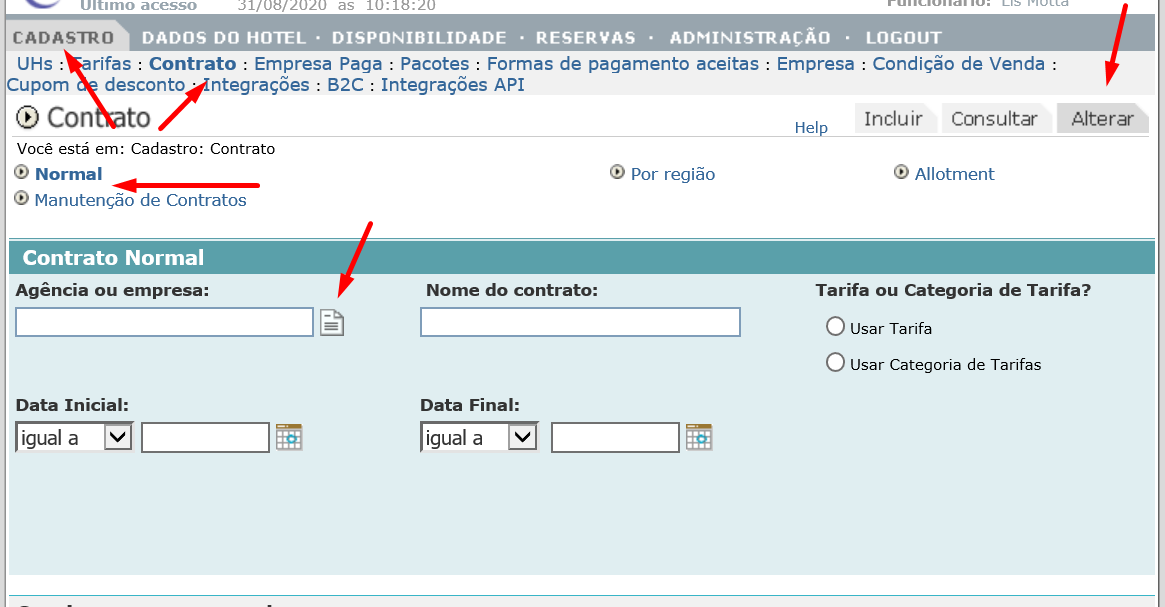Open the Integrações link
This screenshot has height=607, width=1165.
click(256, 85)
